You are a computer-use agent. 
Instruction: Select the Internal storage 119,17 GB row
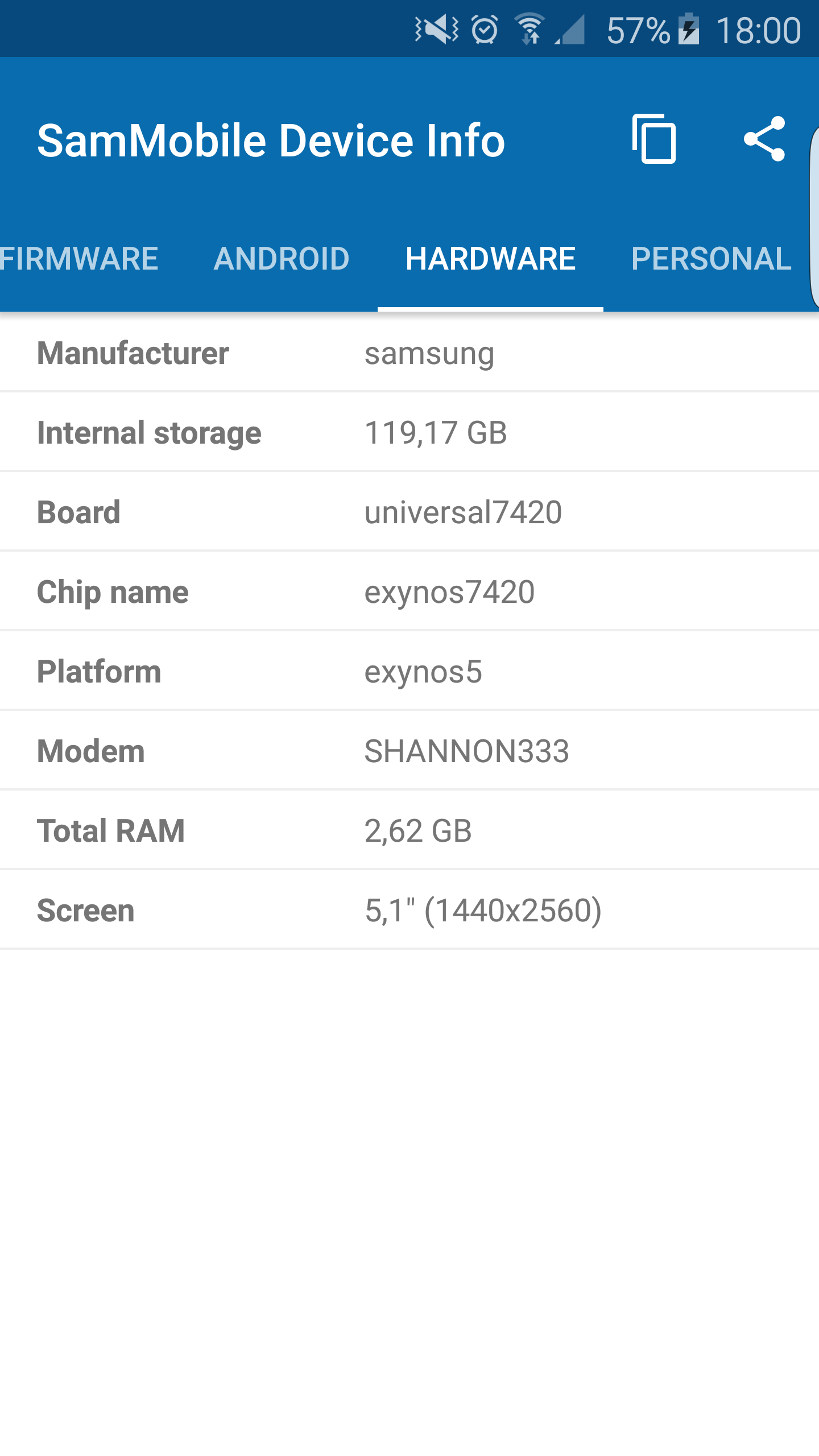pos(409,433)
